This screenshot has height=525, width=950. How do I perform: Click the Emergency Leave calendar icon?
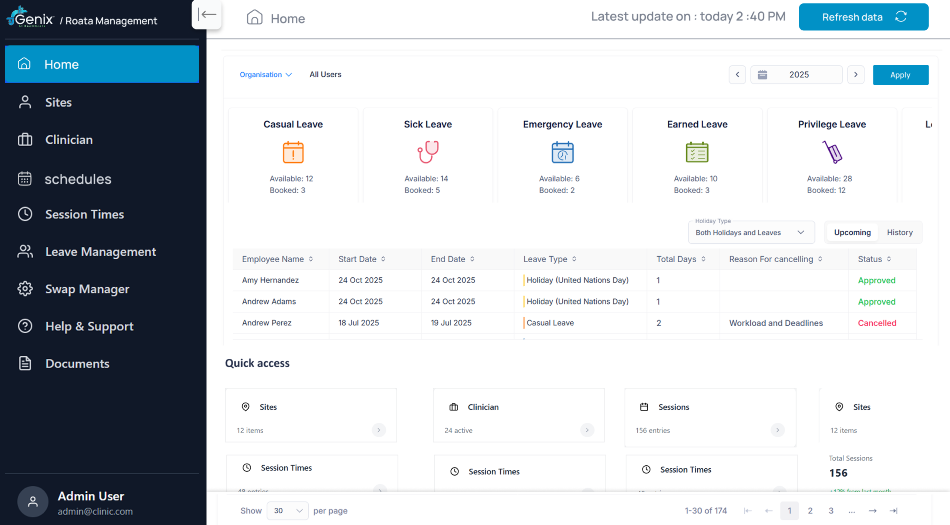(x=562, y=152)
